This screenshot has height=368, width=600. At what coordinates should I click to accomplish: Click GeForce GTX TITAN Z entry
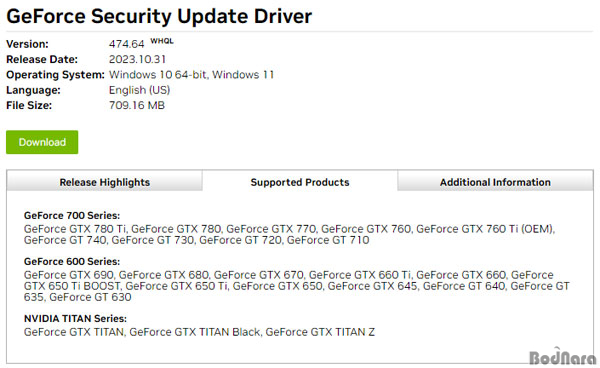[x=320, y=332]
